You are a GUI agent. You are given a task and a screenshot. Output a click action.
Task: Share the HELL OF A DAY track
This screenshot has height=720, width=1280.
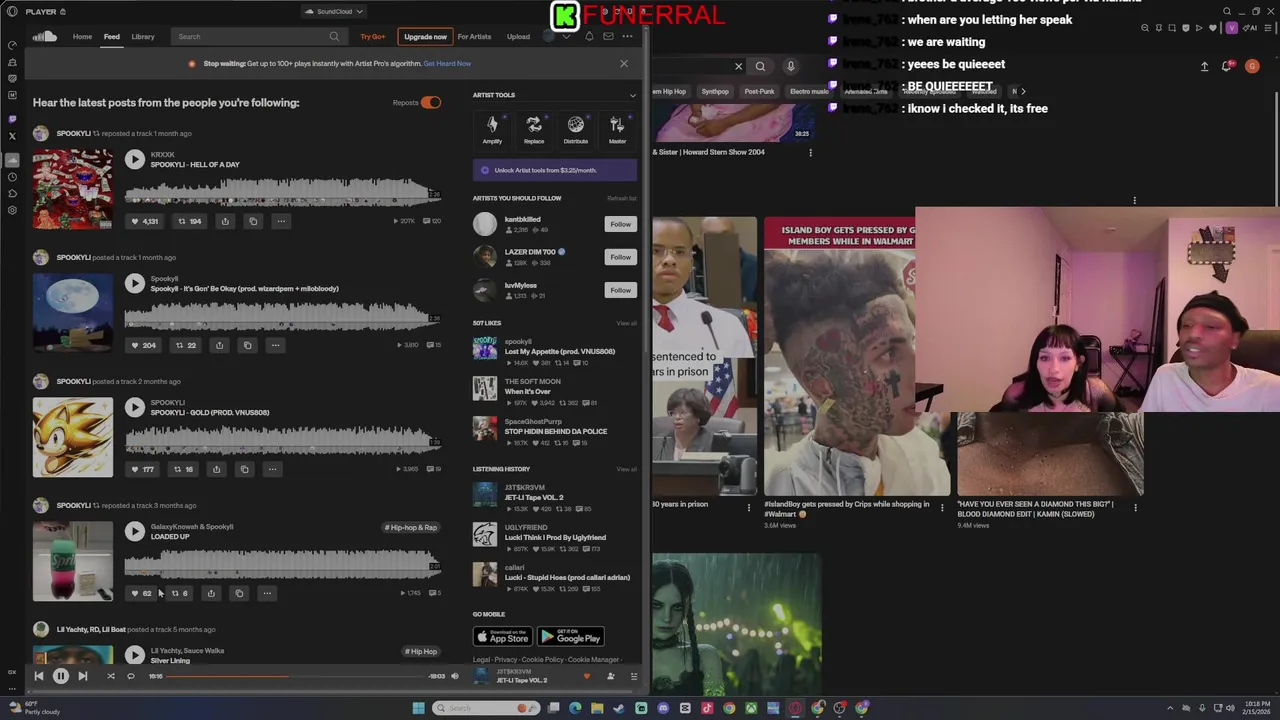pyautogui.click(x=225, y=221)
